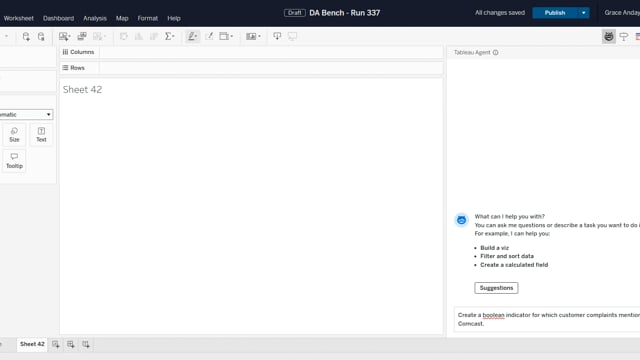Click the Create a calculated field bullet text
The height and width of the screenshot is (360, 640).
[x=514, y=264]
